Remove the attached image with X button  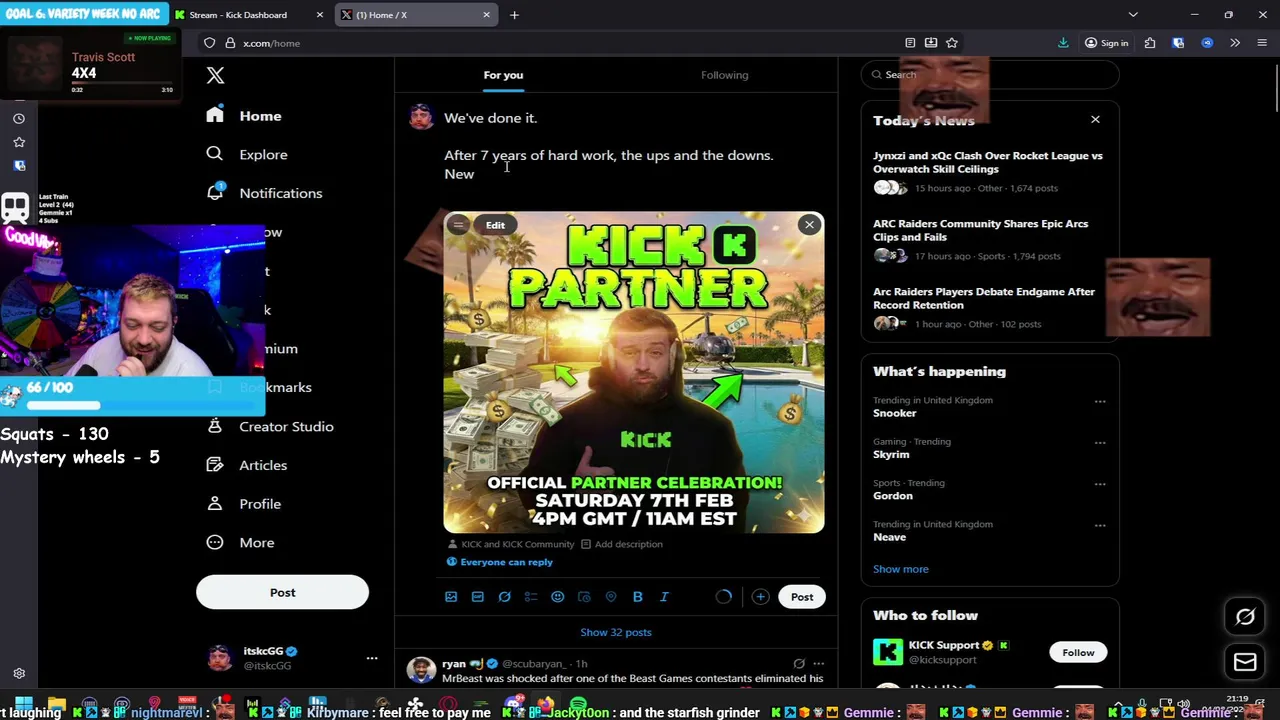click(x=809, y=225)
